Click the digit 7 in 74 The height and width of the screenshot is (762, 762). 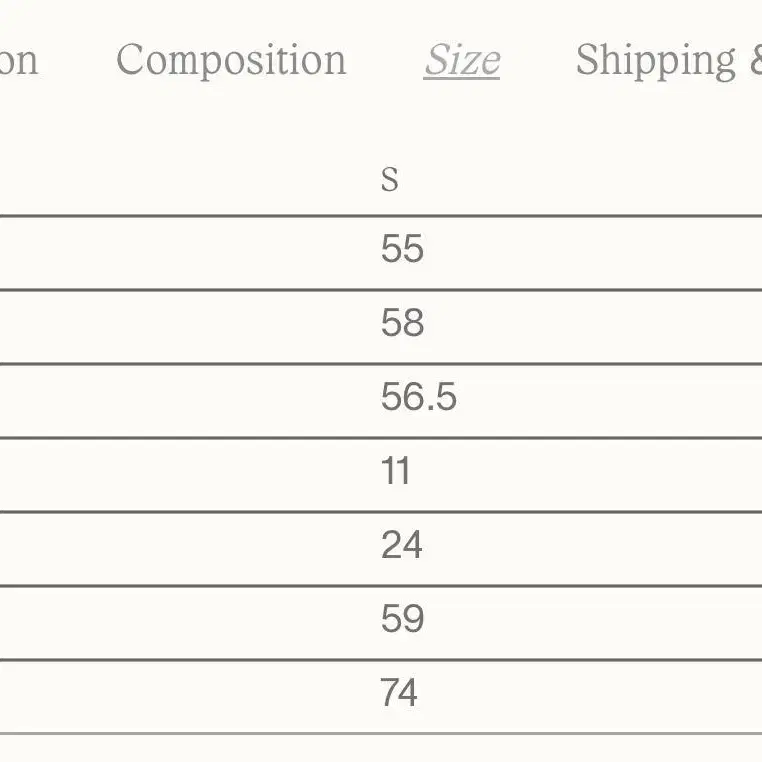tap(389, 693)
